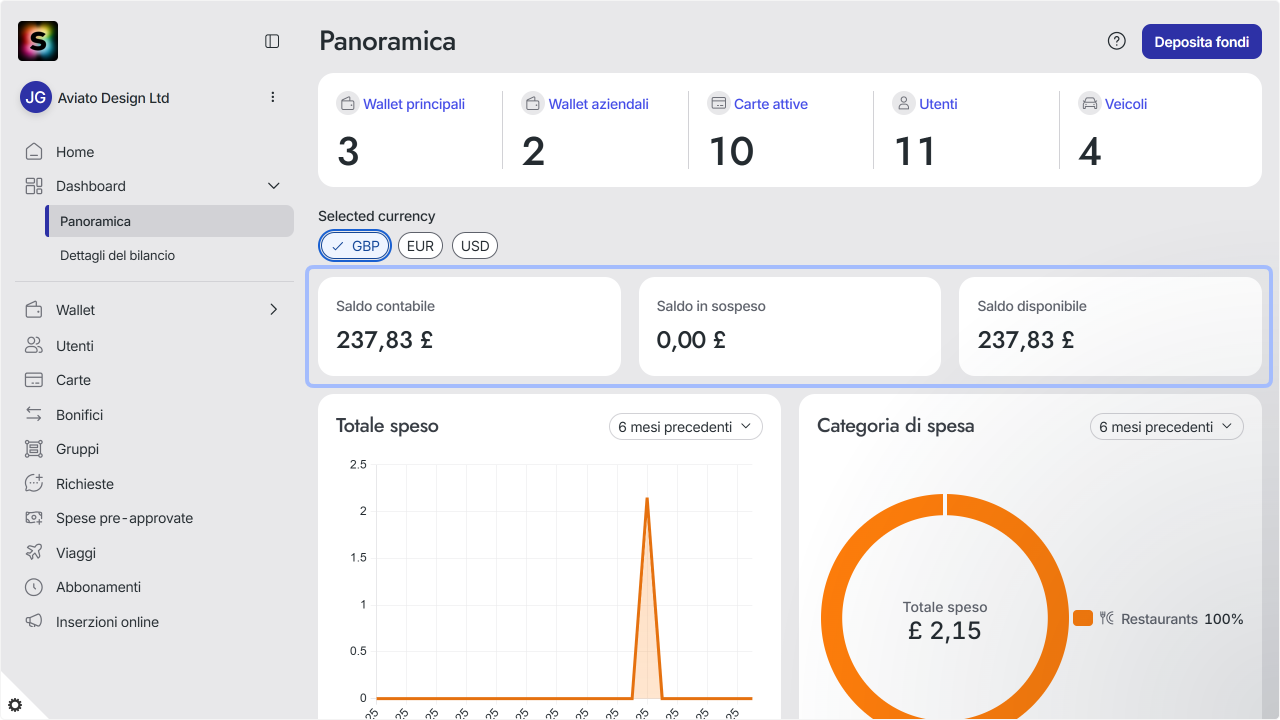Click the Wallet icon in the sidebar
Viewport: 1280px width, 720px height.
(x=34, y=310)
